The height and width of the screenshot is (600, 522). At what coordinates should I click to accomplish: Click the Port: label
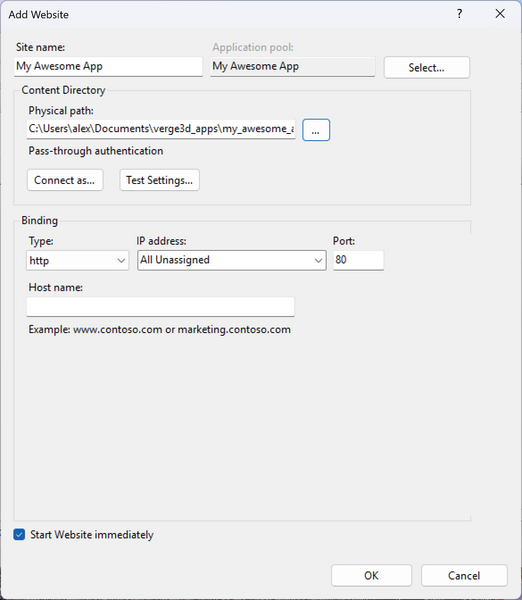[344, 241]
